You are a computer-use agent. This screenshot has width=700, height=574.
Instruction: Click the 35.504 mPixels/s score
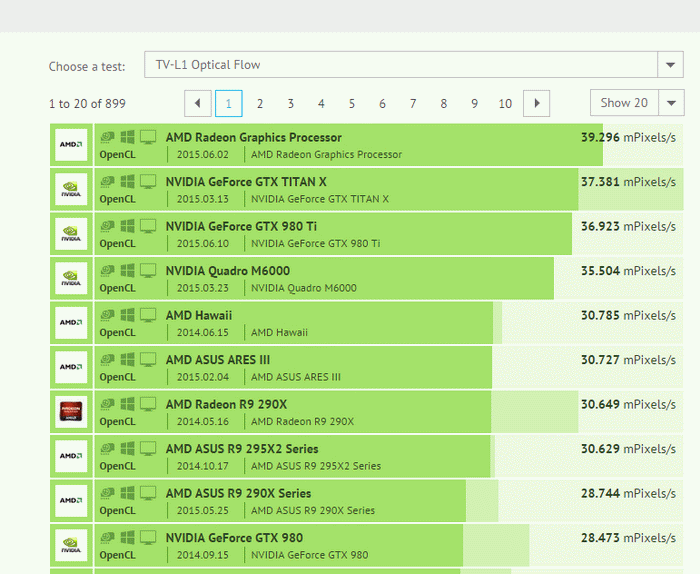pos(628,271)
